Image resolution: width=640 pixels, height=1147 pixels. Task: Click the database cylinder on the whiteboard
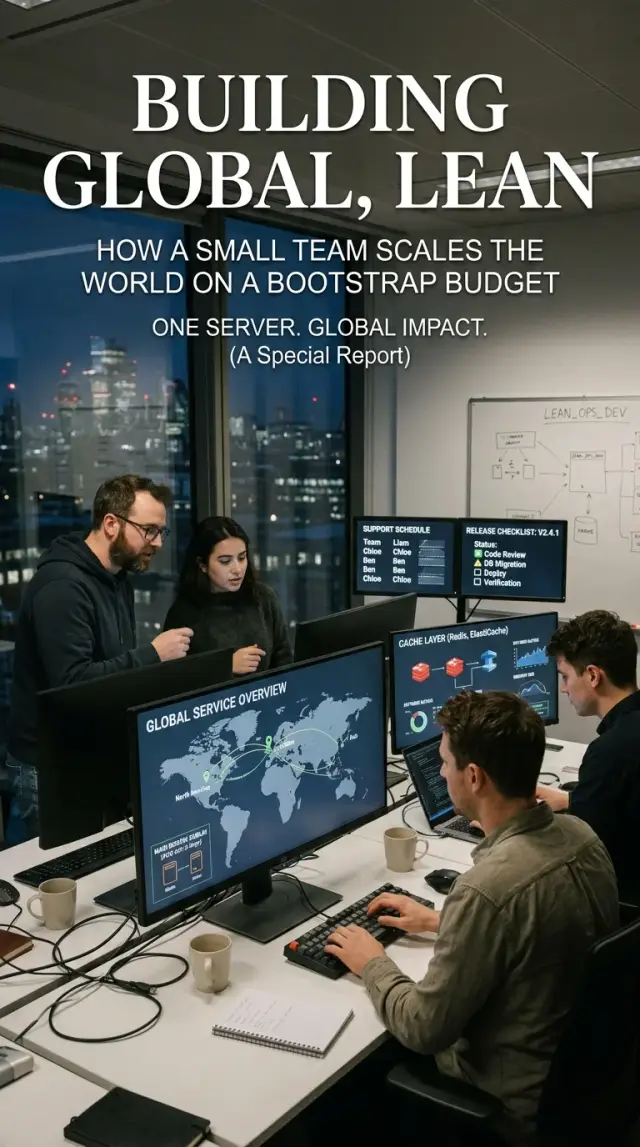tap(585, 530)
